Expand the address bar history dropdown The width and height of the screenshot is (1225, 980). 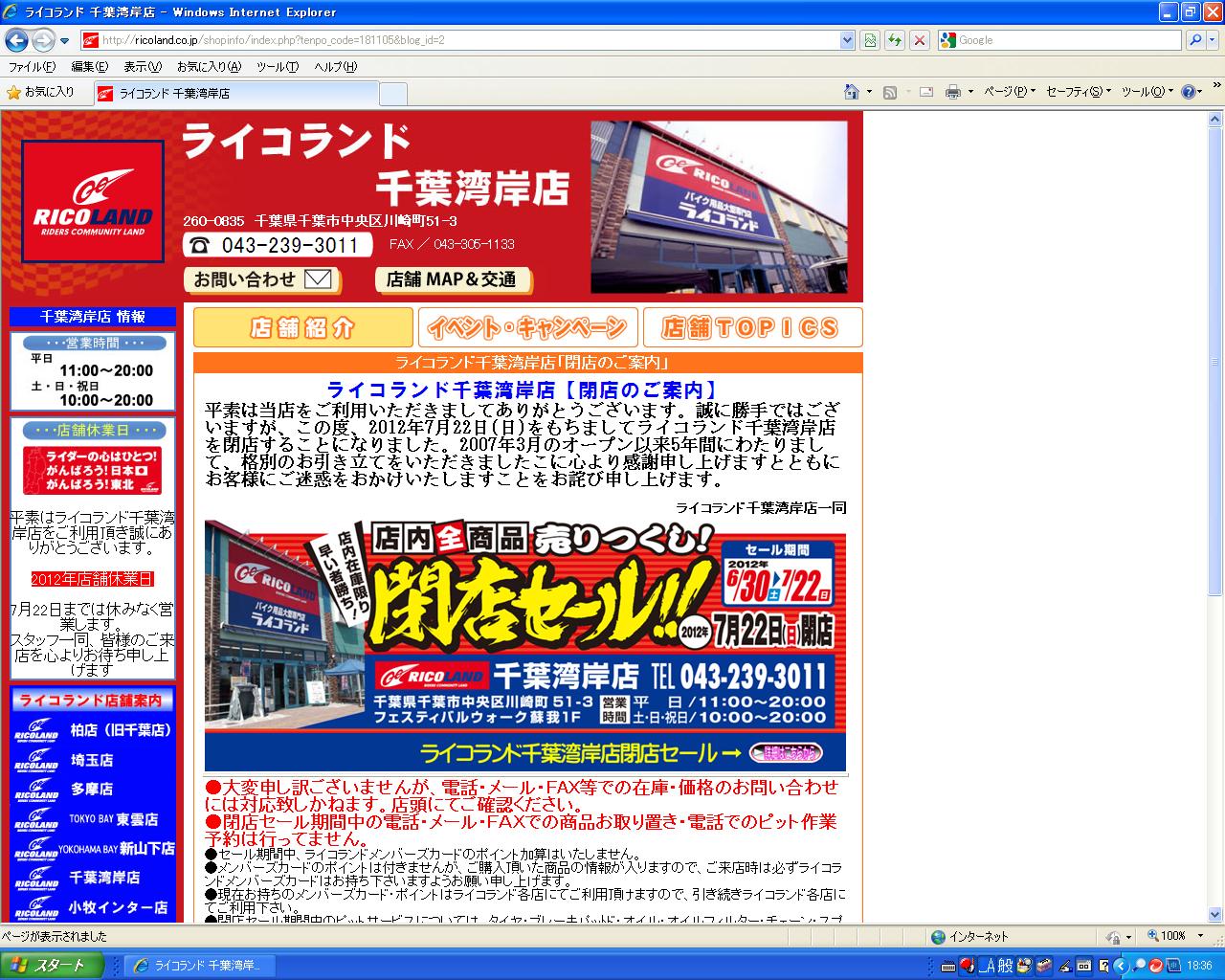click(x=847, y=40)
